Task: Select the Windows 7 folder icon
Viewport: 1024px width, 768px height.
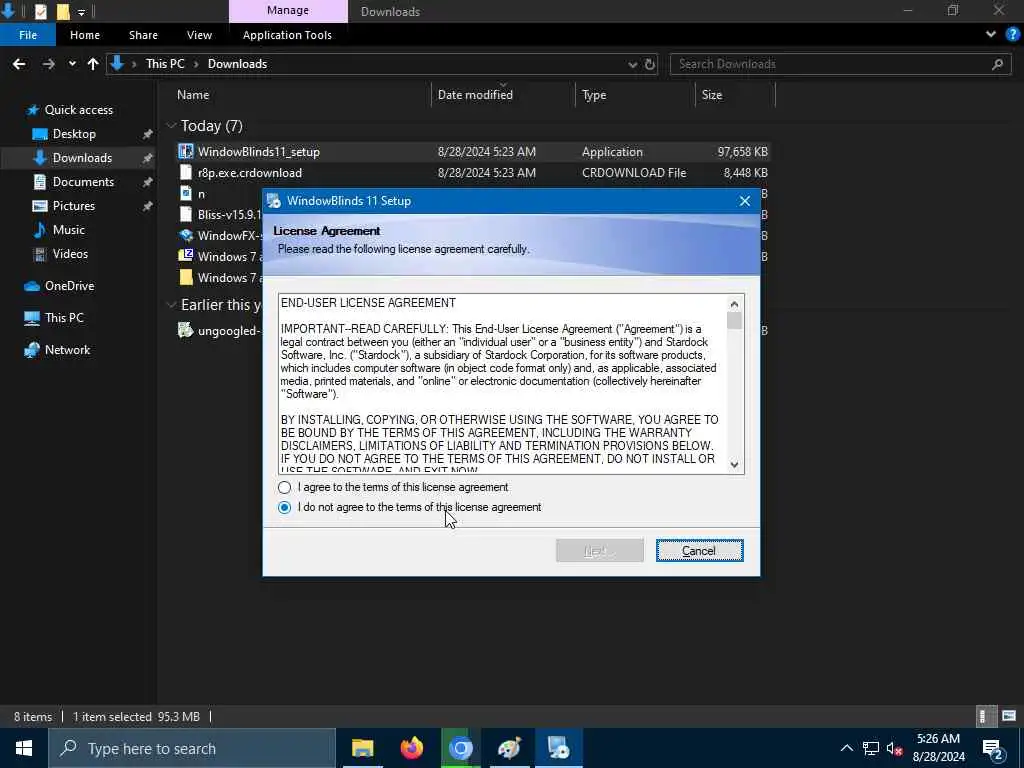Action: click(x=186, y=277)
